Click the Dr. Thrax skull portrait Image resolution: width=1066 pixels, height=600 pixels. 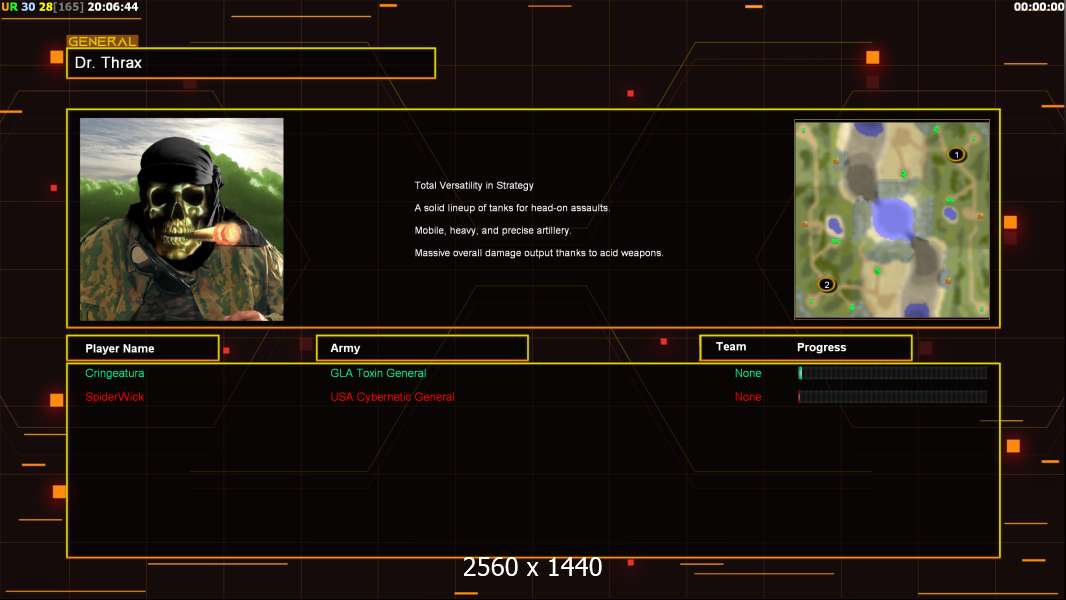pos(182,219)
